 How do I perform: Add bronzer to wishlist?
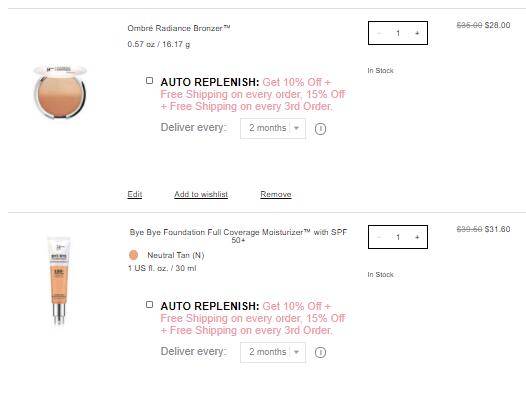(x=201, y=194)
